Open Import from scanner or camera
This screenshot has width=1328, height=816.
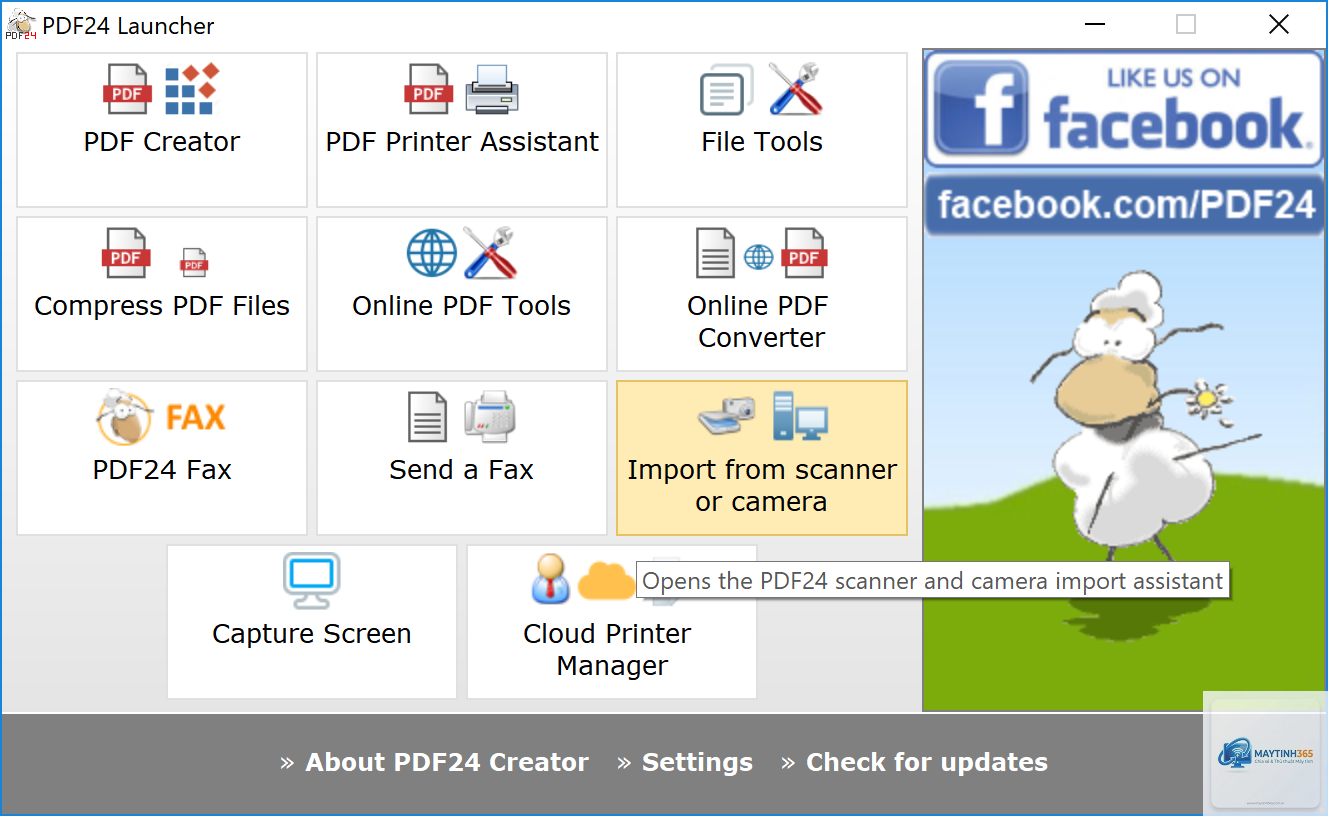click(762, 458)
